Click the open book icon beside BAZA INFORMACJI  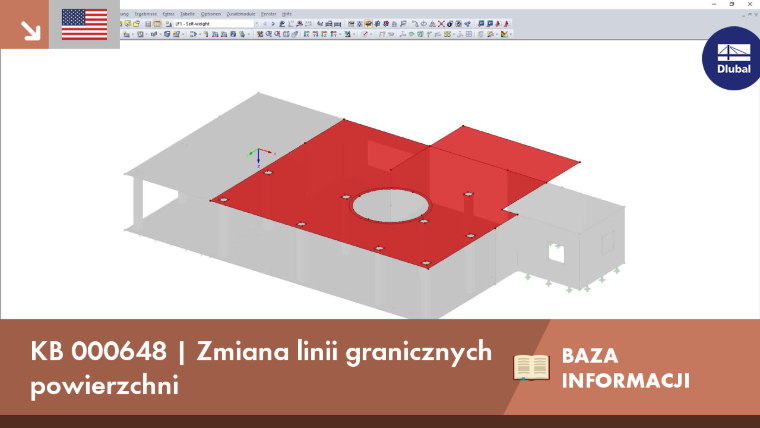point(531,367)
